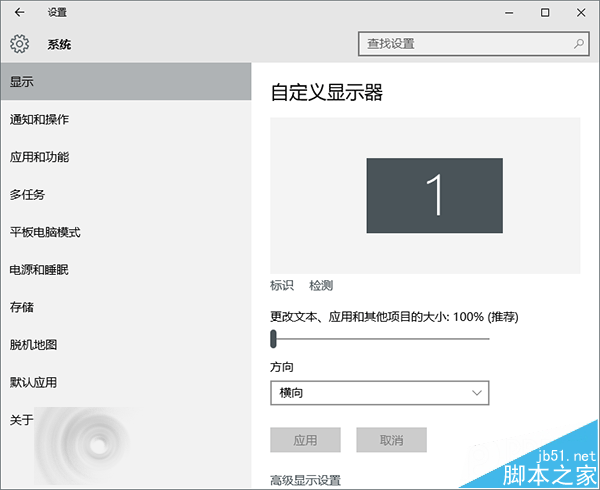This screenshot has width=600, height=490.
Task: Open 高级显示设置 link
Action: [305, 480]
